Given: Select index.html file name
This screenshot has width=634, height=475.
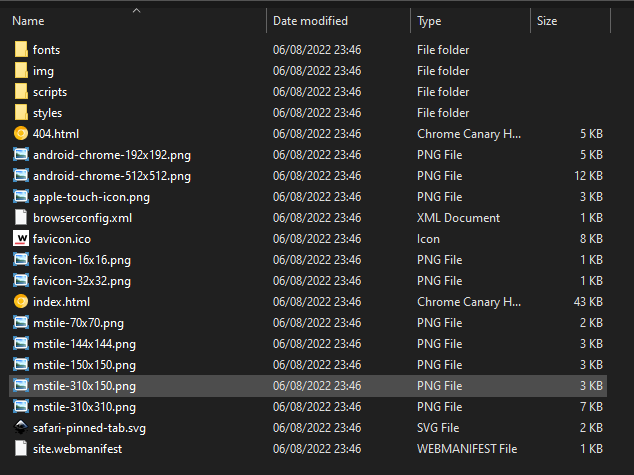Looking at the screenshot, I should click(61, 302).
